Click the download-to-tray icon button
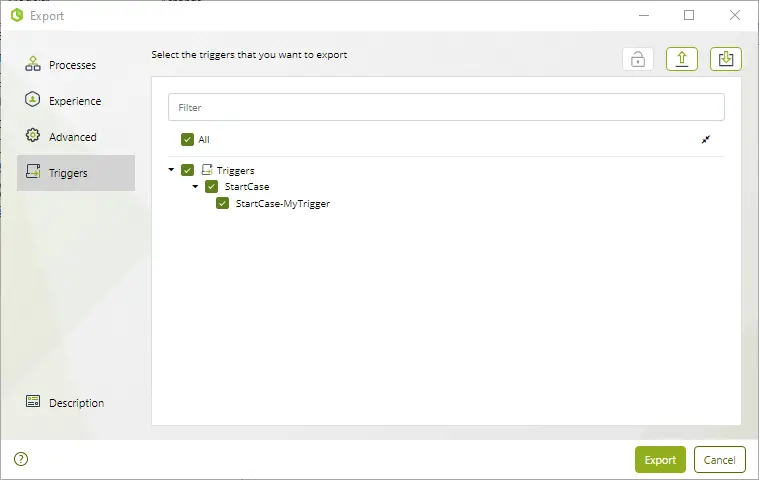 coord(726,60)
